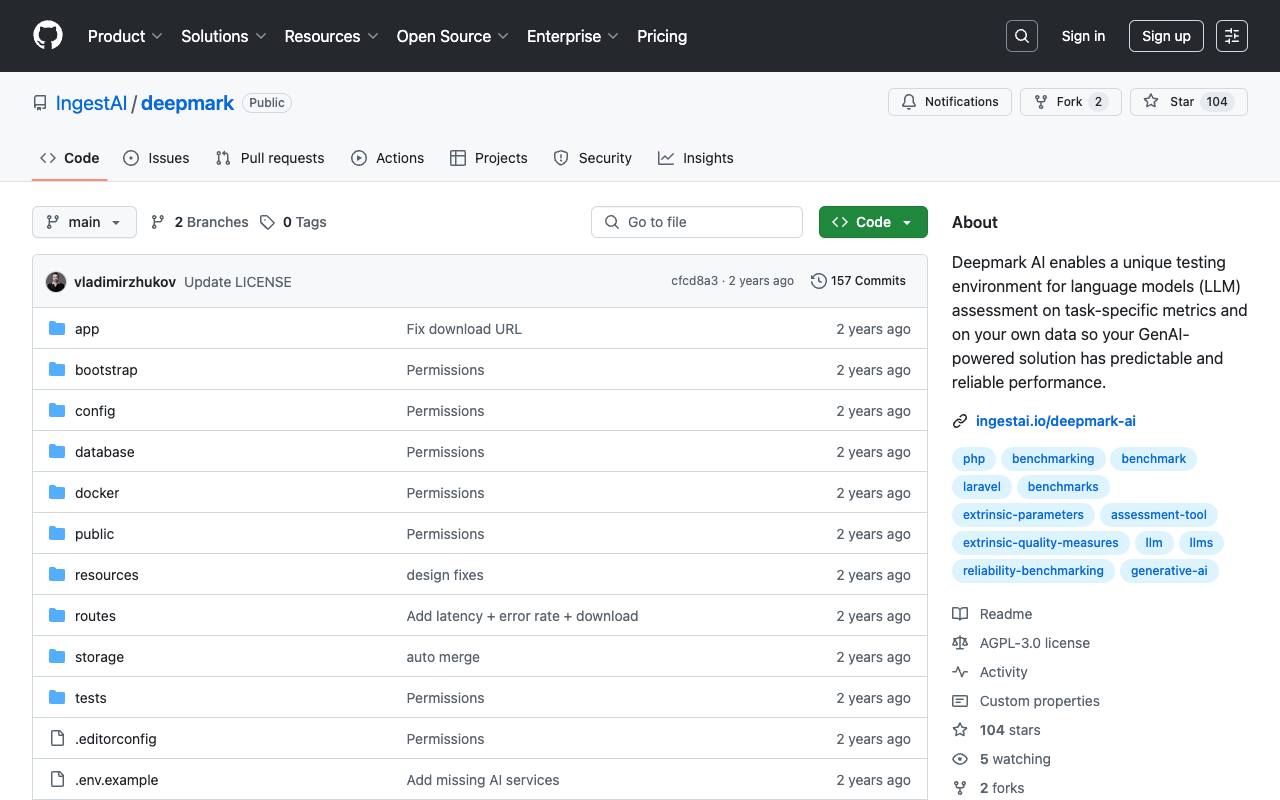Open the 'Update LICENSE' commit message
Viewport: 1280px width, 800px height.
click(238, 282)
